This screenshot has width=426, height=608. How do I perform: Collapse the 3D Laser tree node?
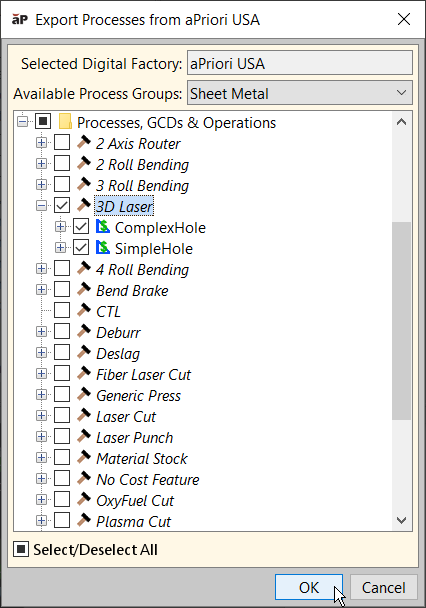41,206
